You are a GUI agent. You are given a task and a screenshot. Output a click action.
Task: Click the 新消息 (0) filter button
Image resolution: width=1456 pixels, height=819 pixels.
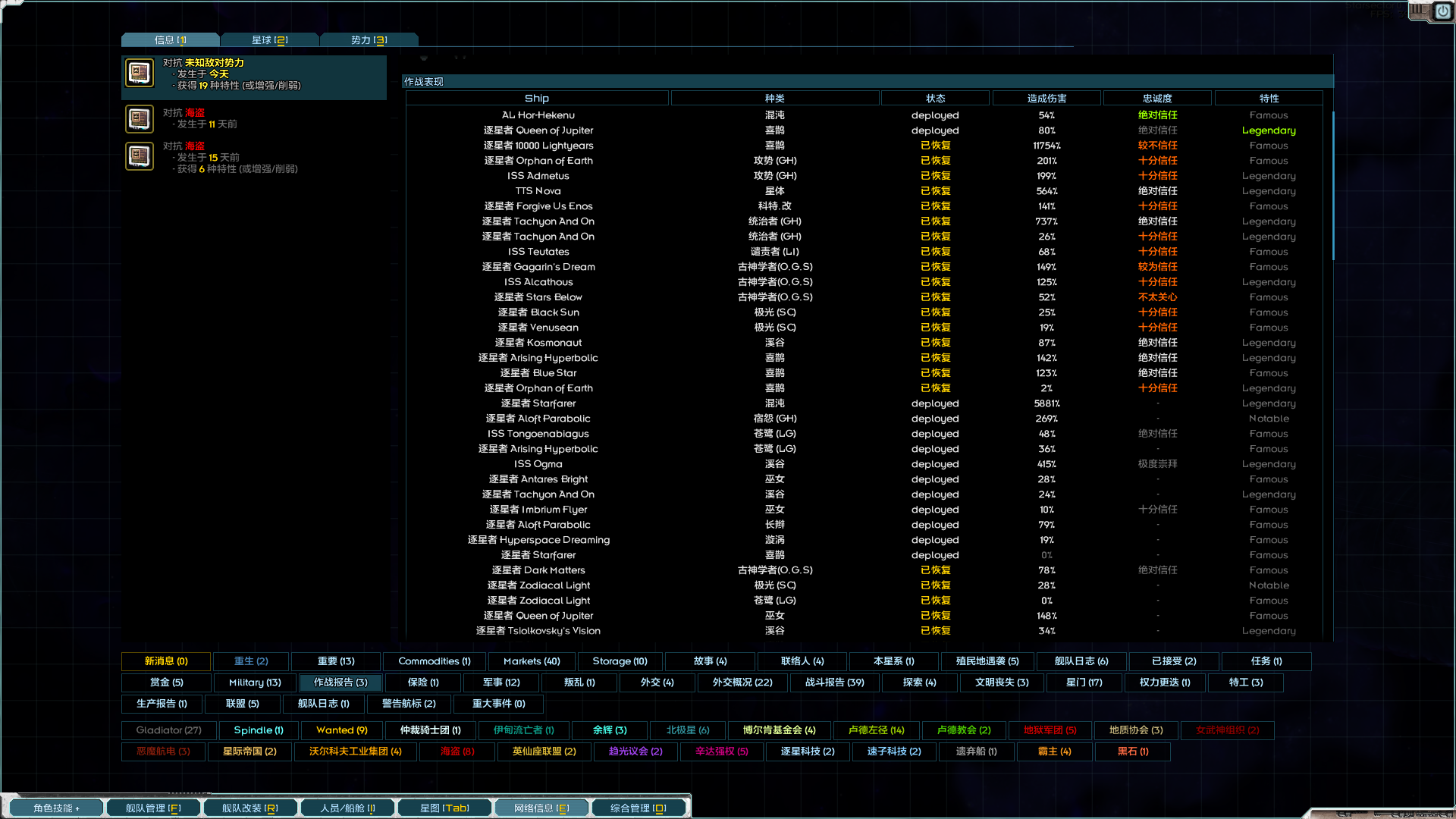point(165,661)
